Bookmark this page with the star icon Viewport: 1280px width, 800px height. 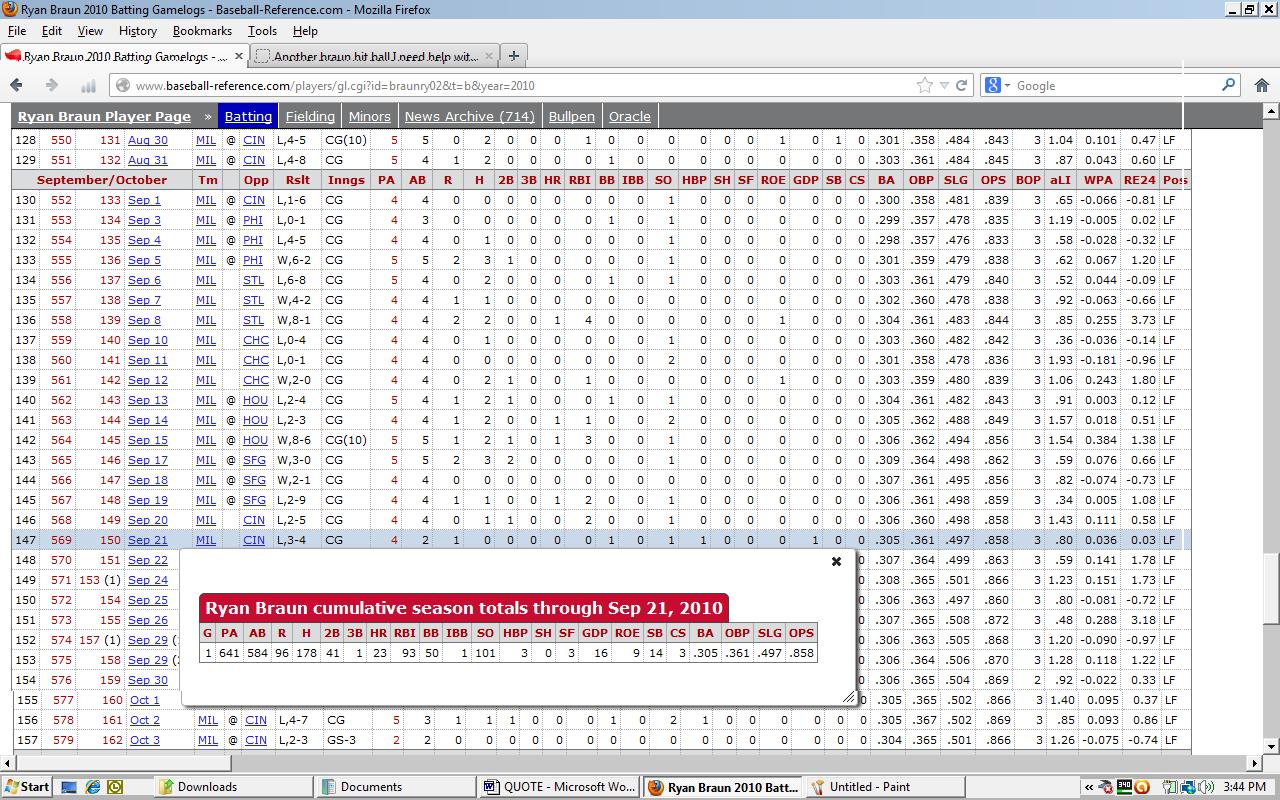[x=925, y=85]
